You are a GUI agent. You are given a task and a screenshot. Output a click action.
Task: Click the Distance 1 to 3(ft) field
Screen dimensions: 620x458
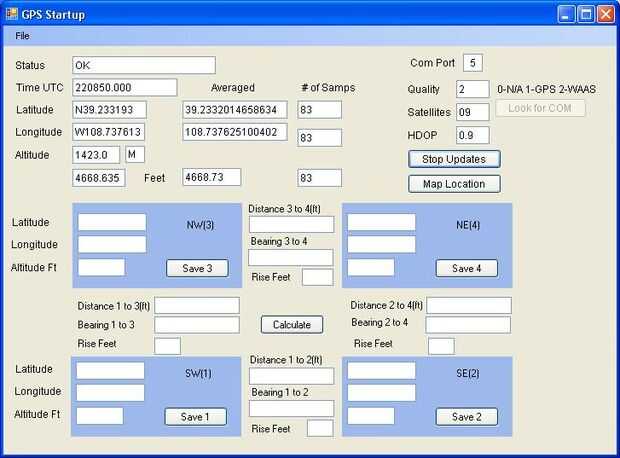pyautogui.click(x=197, y=306)
